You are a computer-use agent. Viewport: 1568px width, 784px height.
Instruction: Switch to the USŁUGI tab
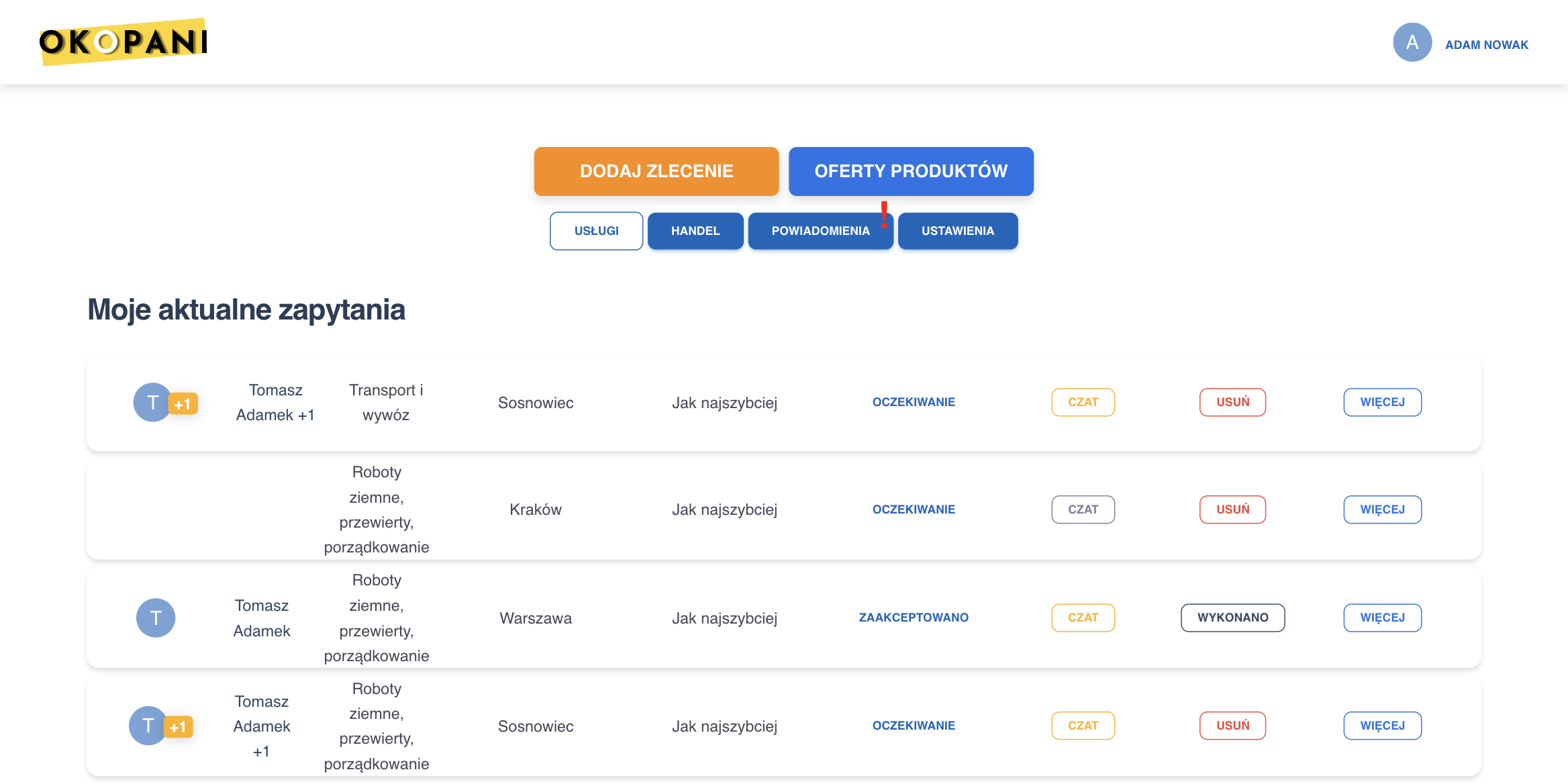[596, 231]
